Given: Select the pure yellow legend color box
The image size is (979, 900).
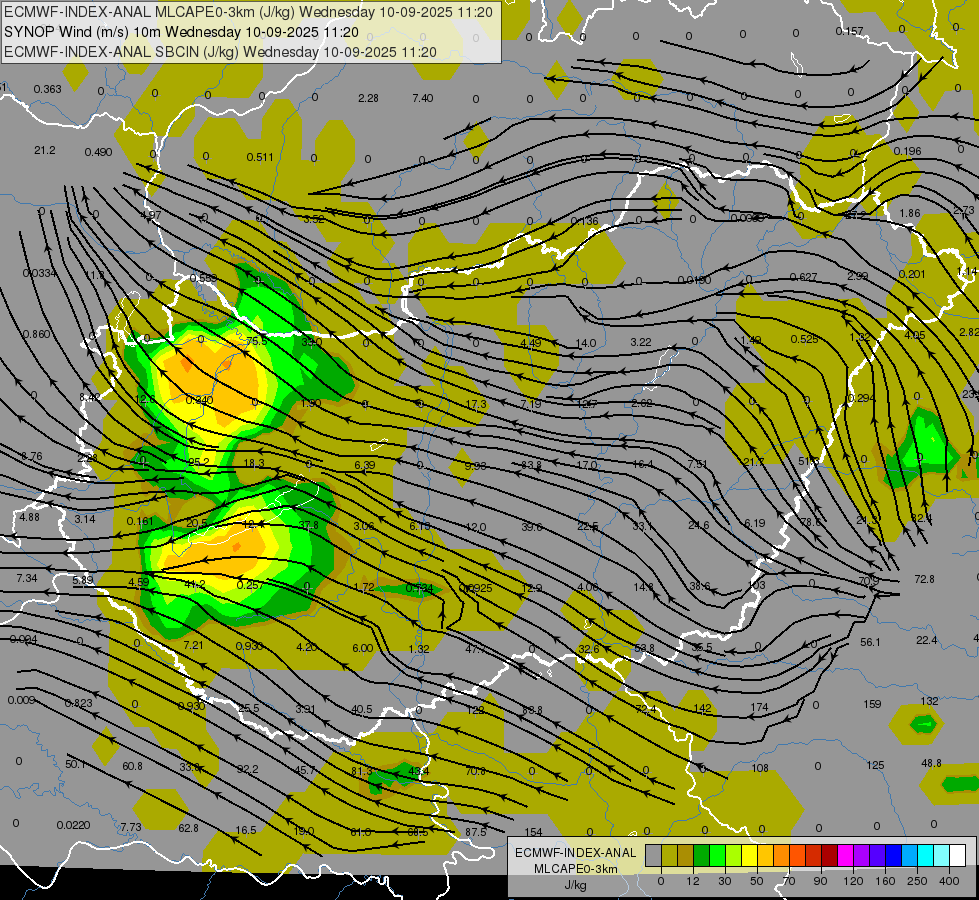Looking at the screenshot, I should 749,855.
